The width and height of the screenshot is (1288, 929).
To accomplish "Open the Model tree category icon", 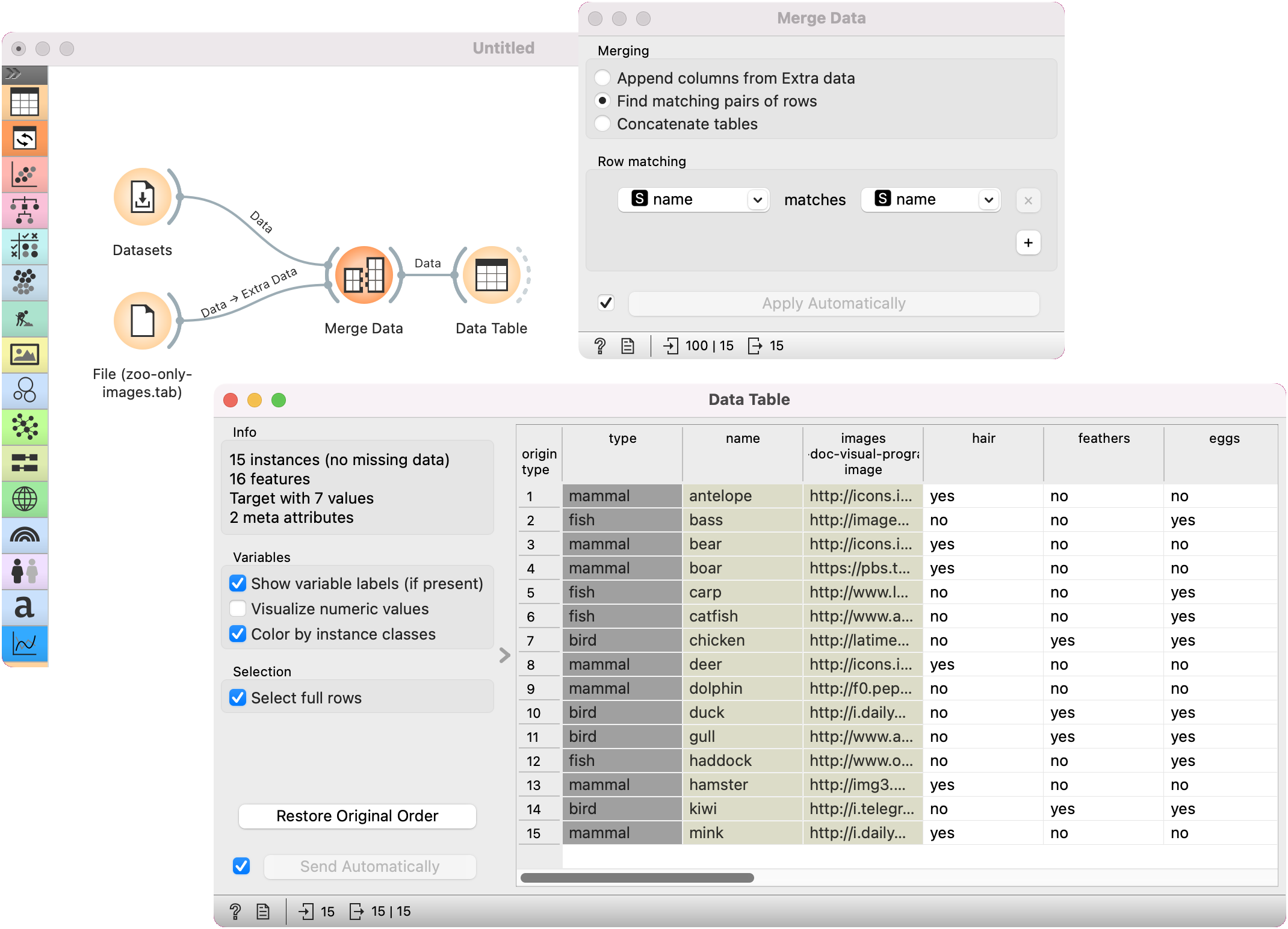I will pyautogui.click(x=25, y=211).
